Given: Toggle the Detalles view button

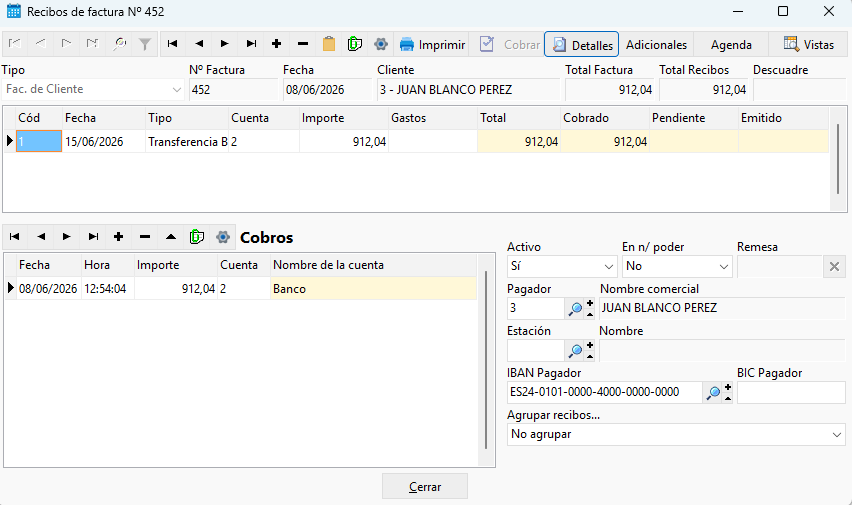Looking at the screenshot, I should [581, 45].
